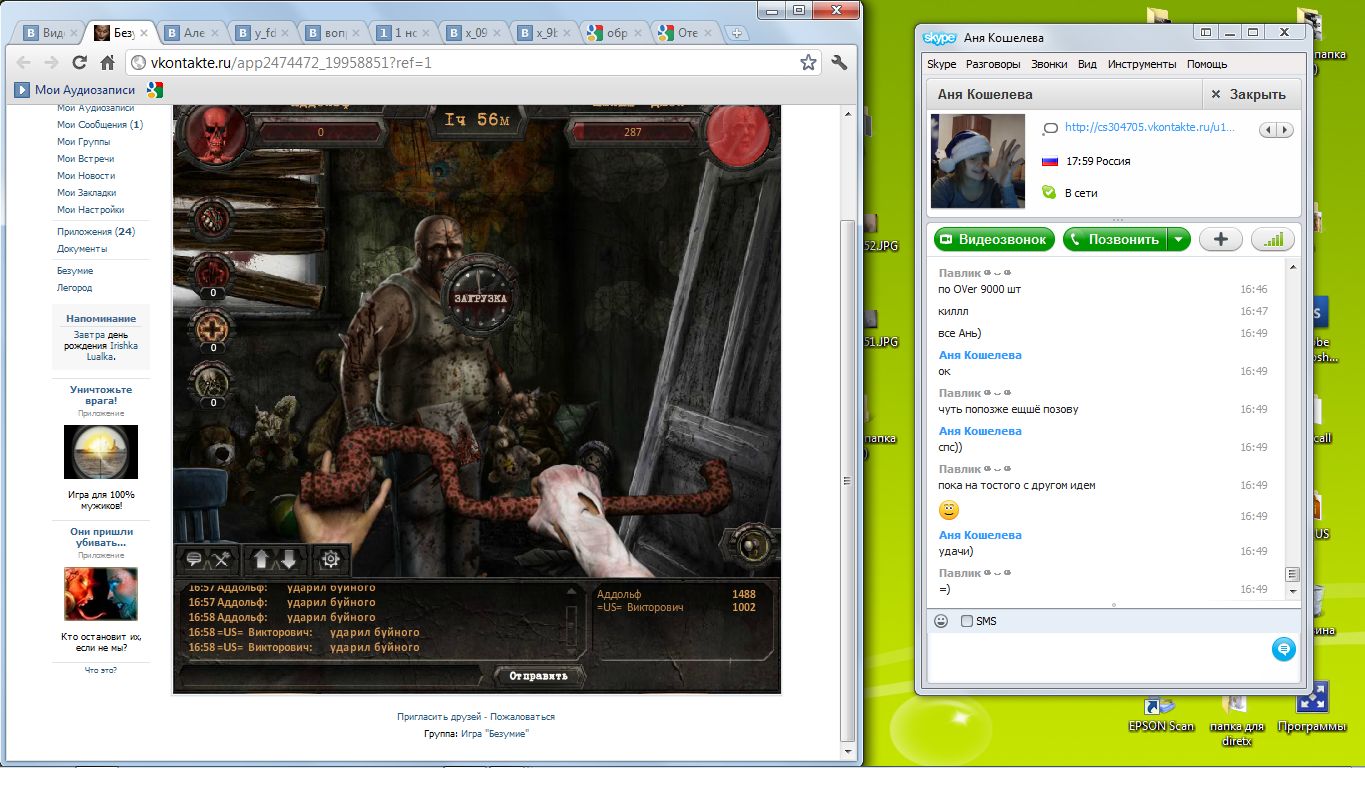Click the right arrow beside Skype mood link

(1285, 130)
